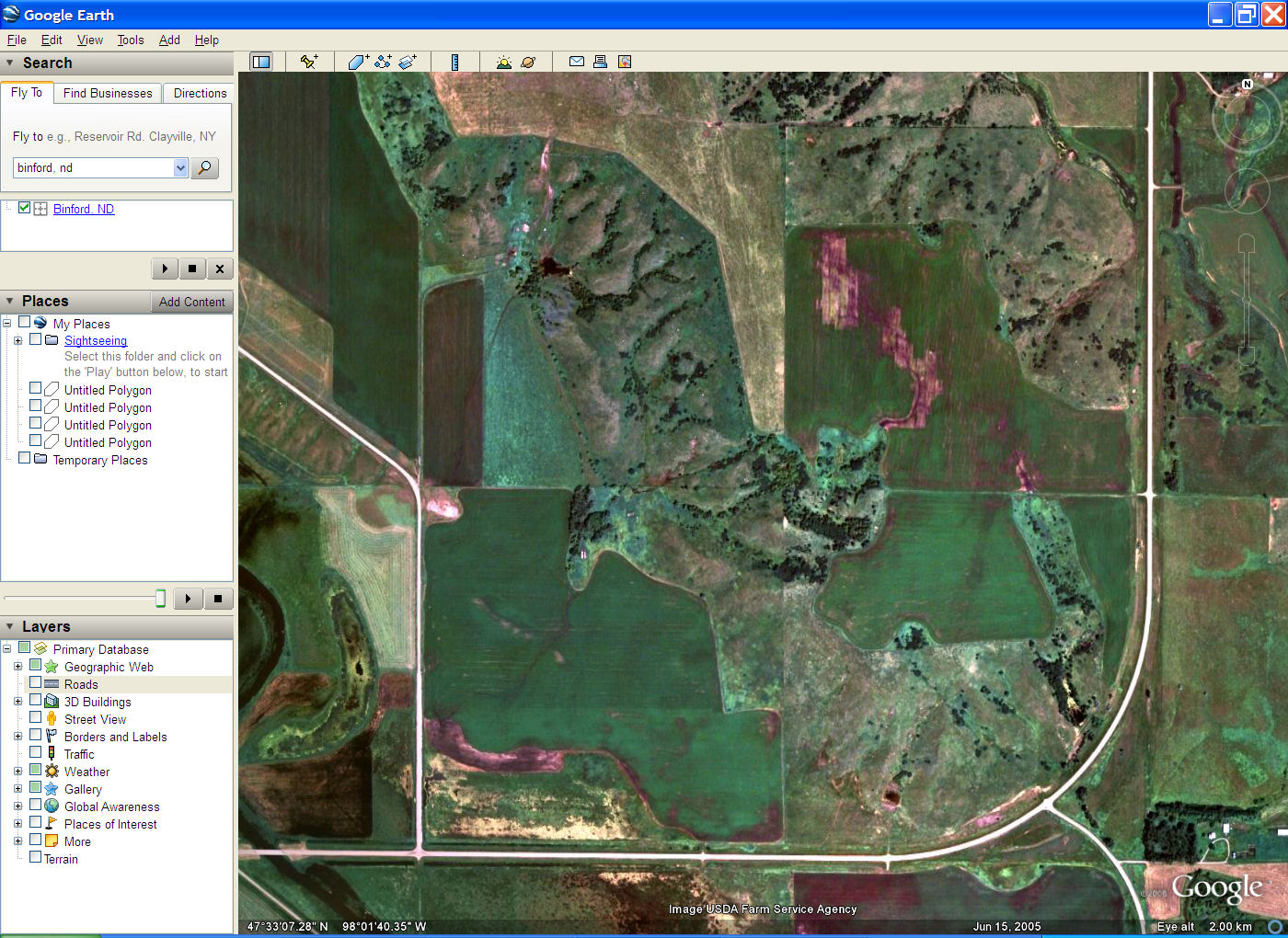Check the first Untitled Polygon checkbox
The image size is (1288, 938).
35,389
